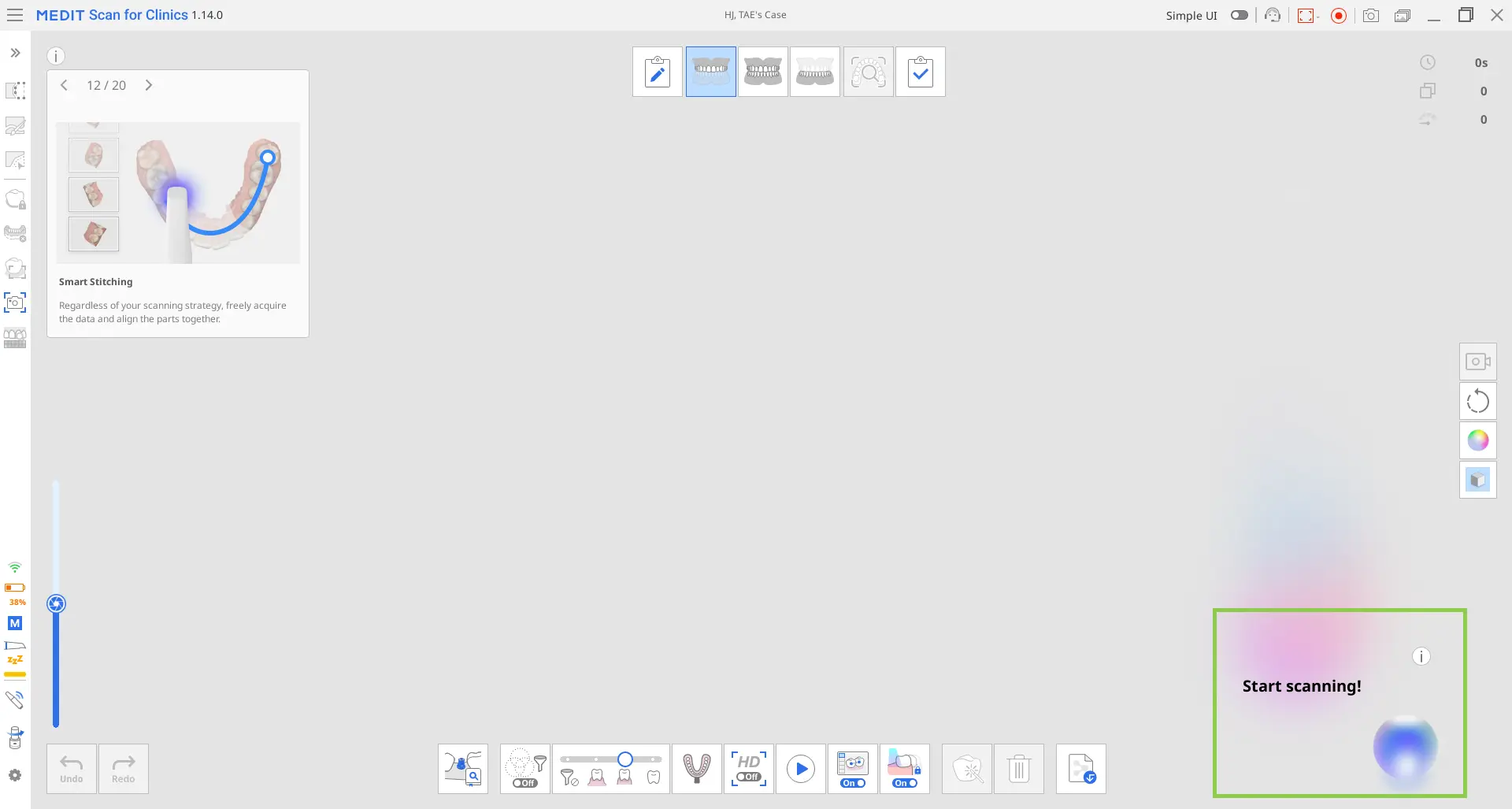
Task: Open the live camera view button
Action: [1478, 362]
